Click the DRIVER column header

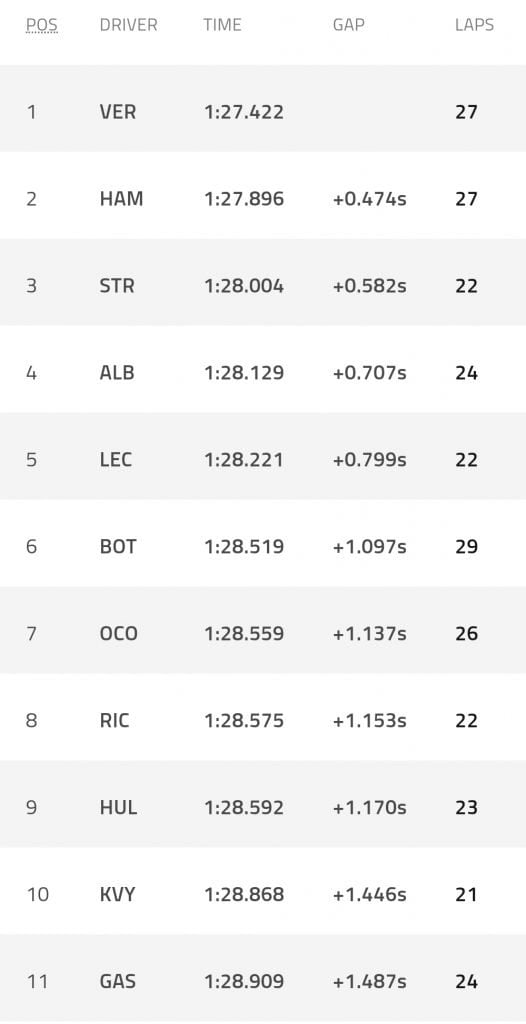point(129,25)
